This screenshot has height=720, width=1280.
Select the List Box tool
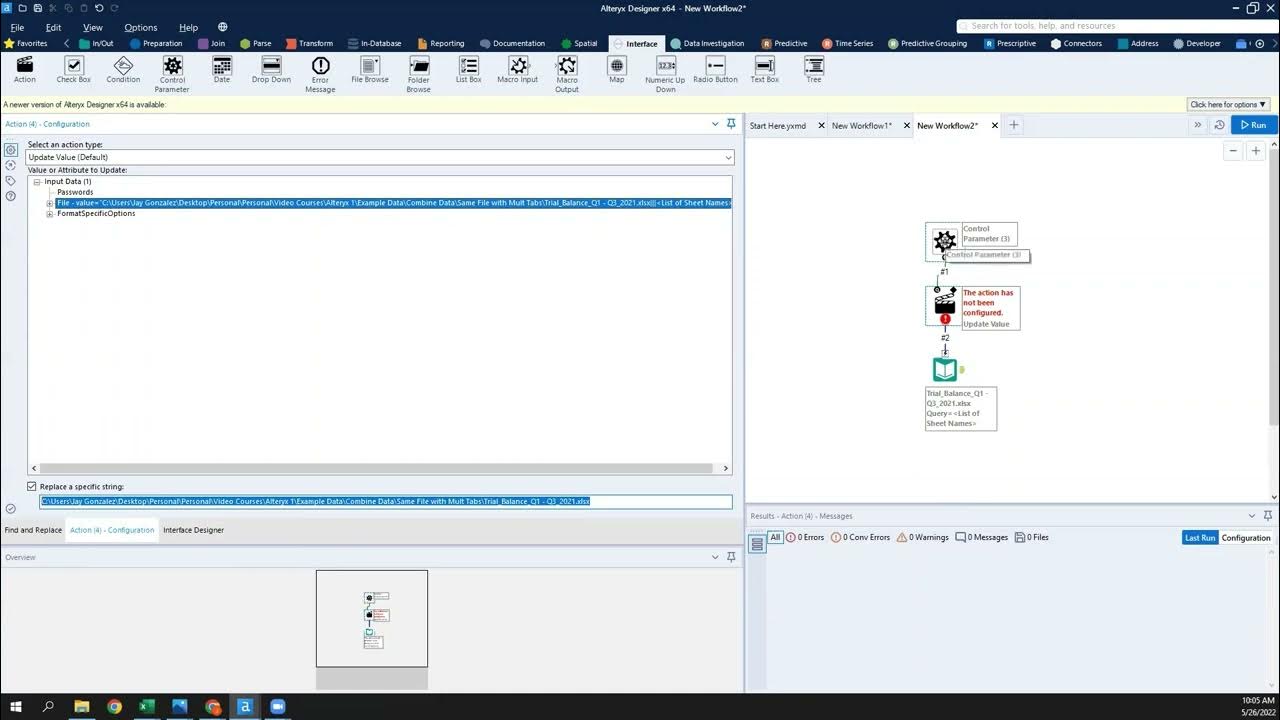click(469, 68)
